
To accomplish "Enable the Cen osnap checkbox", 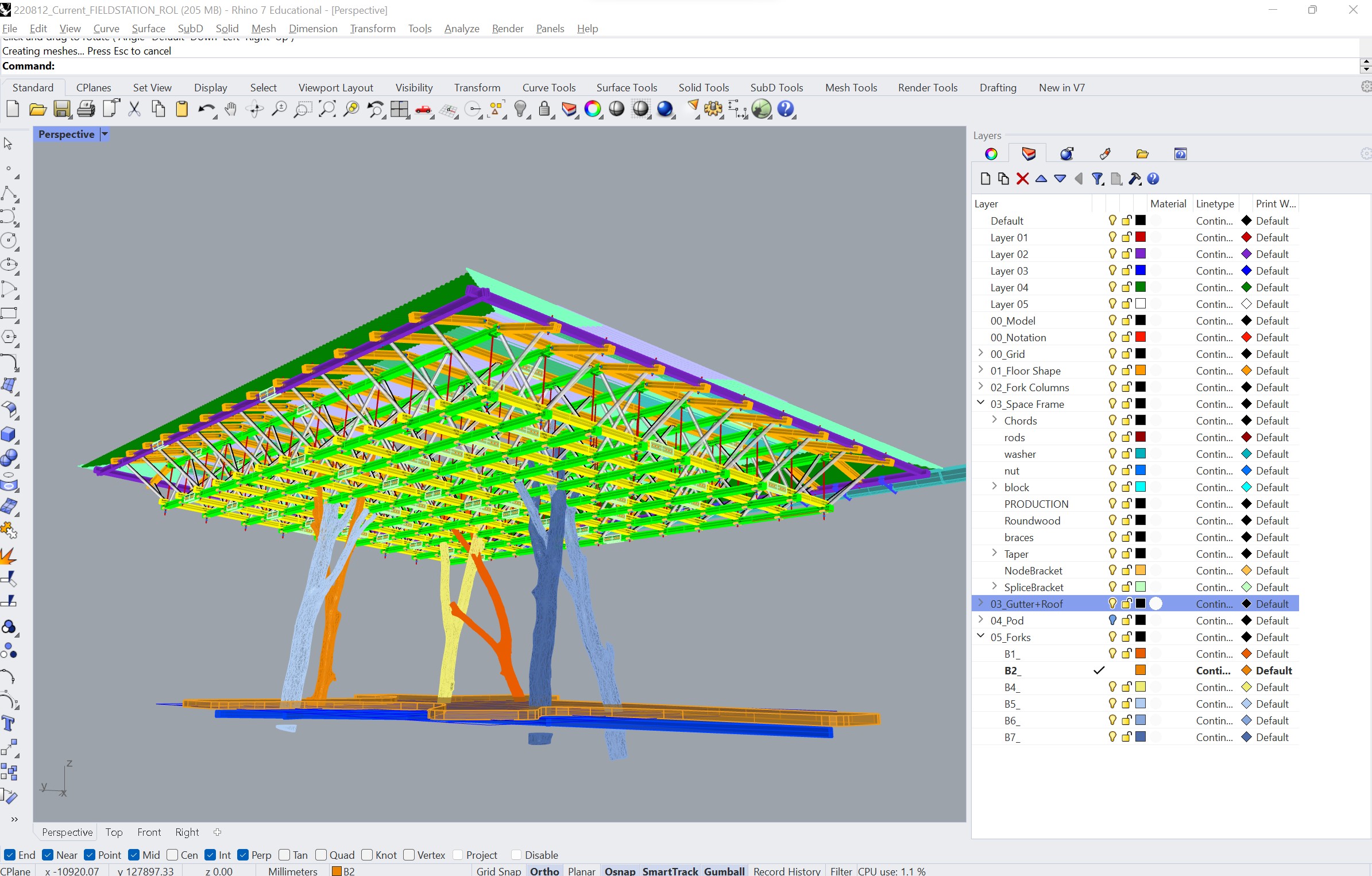I will [172, 855].
